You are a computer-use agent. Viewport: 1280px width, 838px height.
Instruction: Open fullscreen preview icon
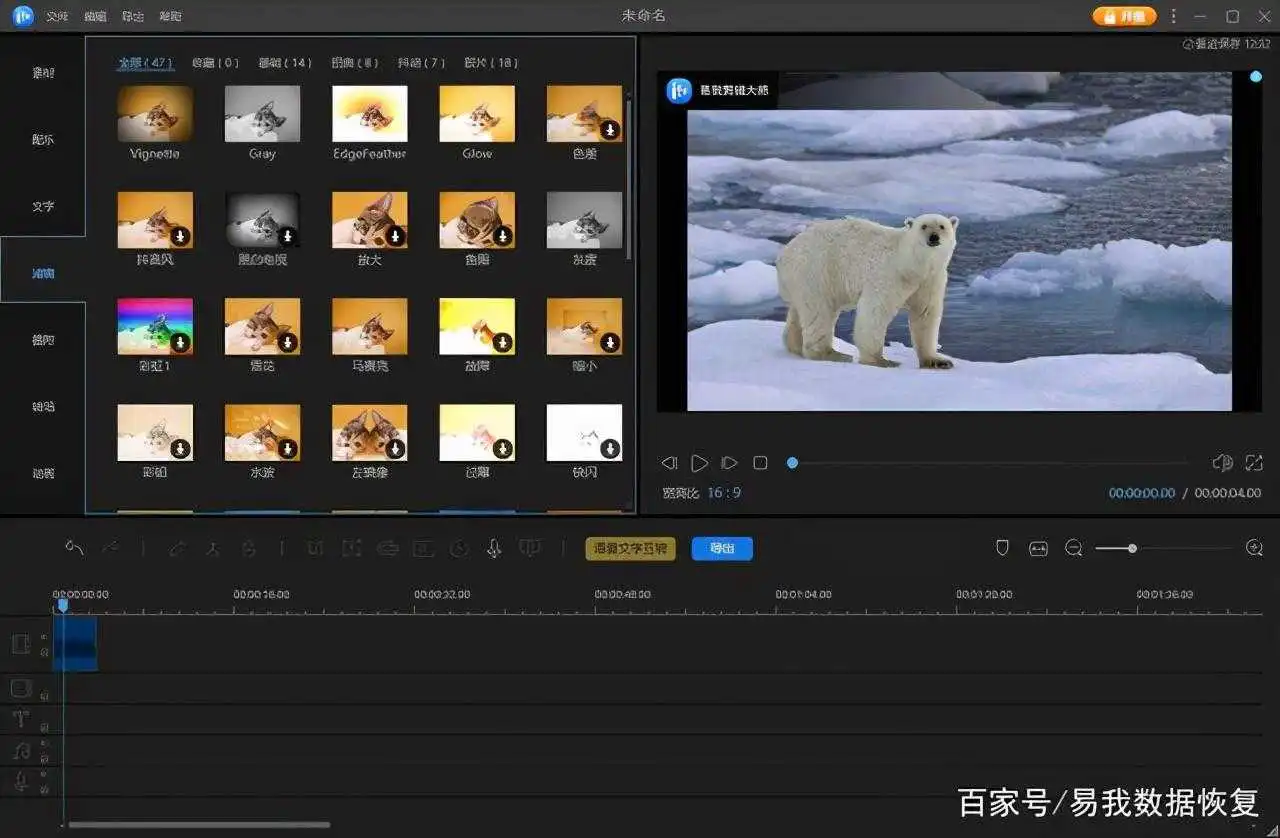1254,463
